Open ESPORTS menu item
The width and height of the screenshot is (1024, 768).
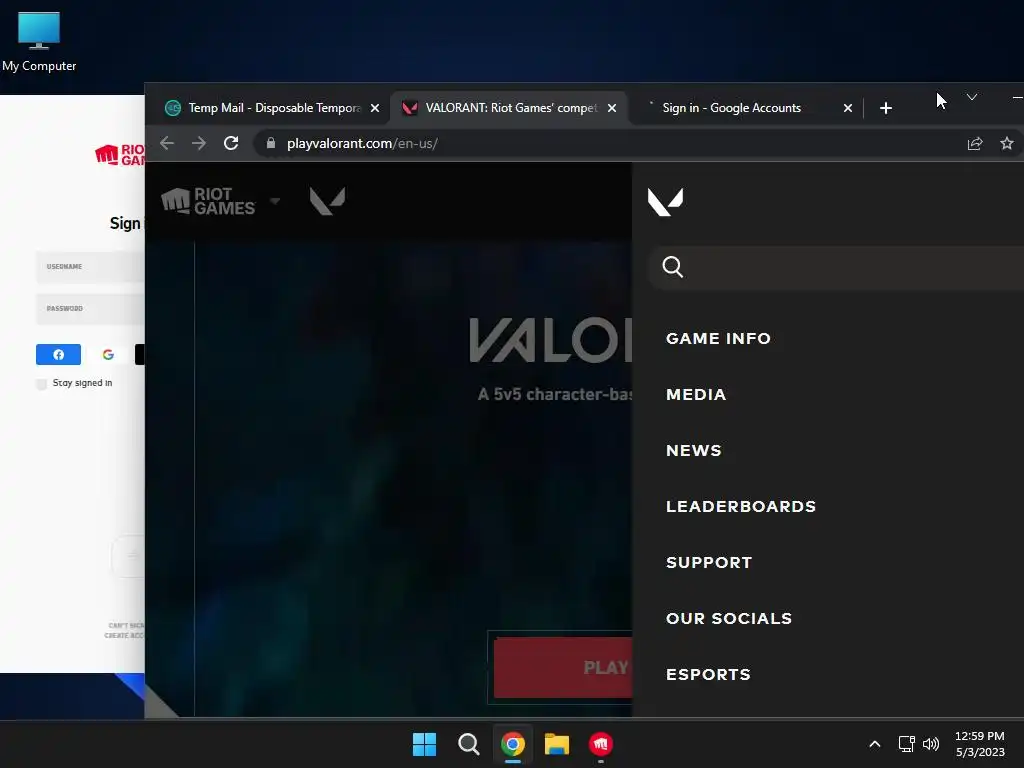coord(709,675)
